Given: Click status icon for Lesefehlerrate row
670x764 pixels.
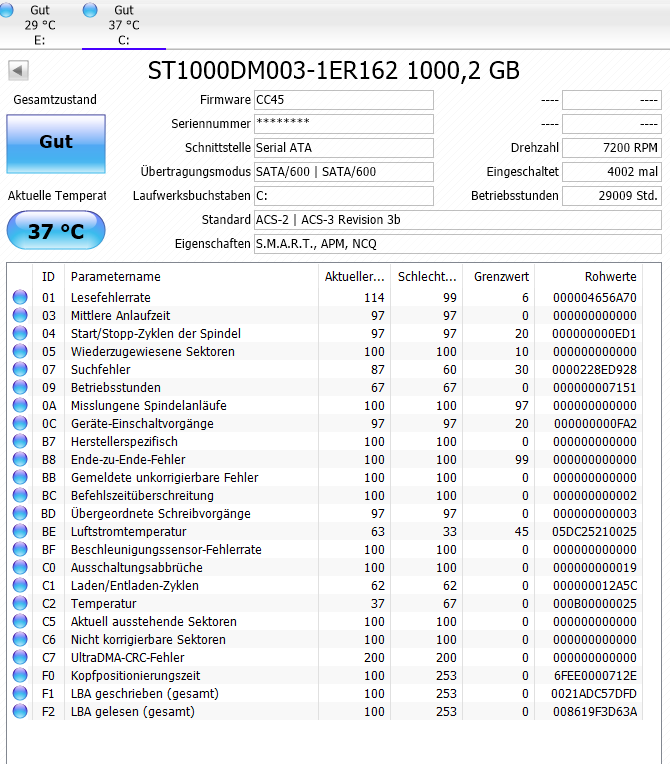Looking at the screenshot, I should click(x=20, y=297).
